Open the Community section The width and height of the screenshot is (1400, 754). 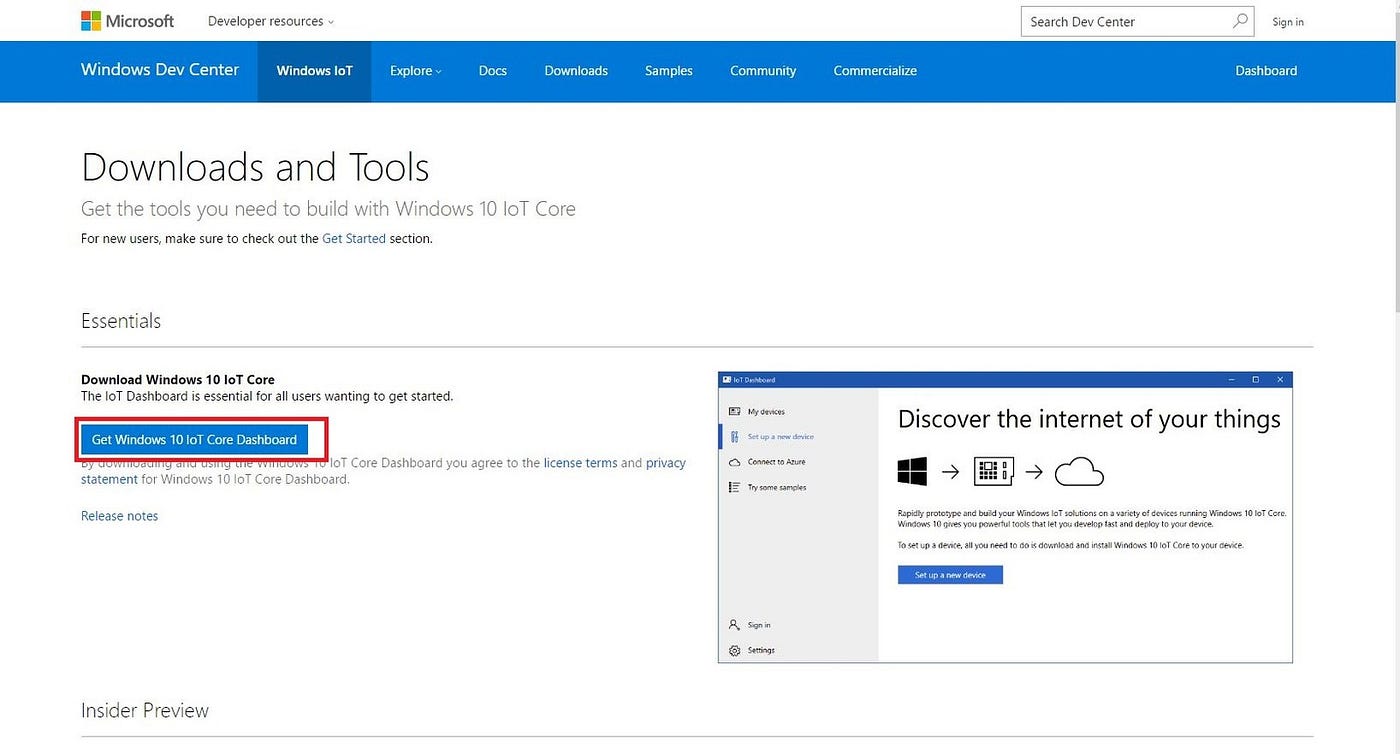click(x=762, y=70)
